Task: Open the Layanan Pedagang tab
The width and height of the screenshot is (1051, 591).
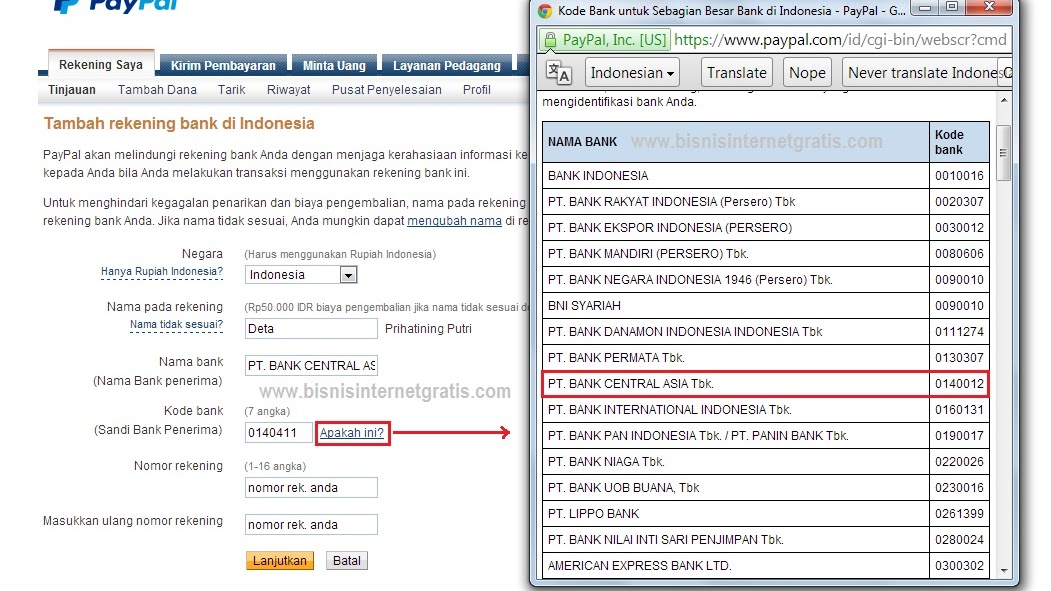Action: point(447,66)
